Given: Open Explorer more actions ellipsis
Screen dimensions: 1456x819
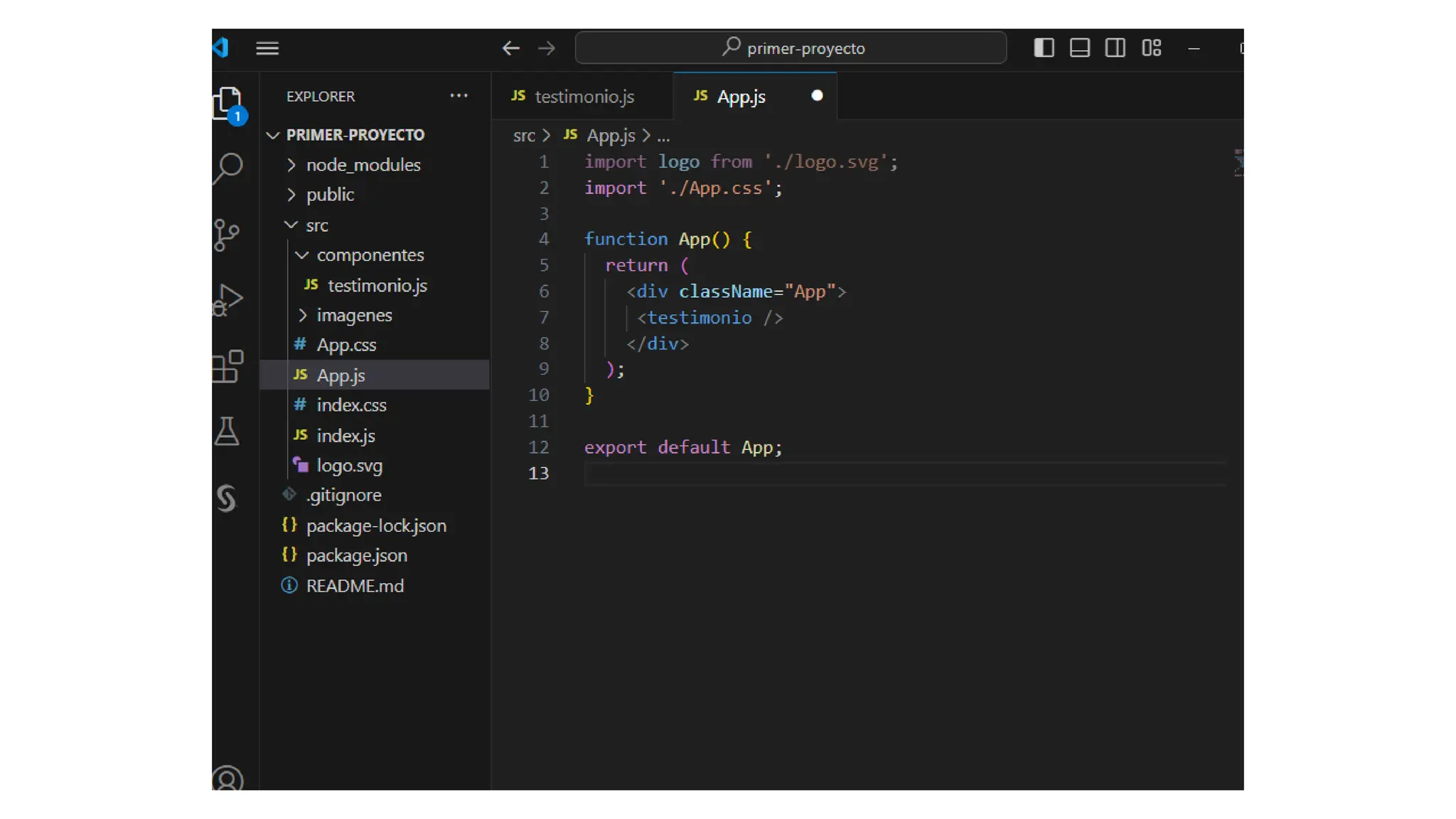Looking at the screenshot, I should click(x=459, y=95).
